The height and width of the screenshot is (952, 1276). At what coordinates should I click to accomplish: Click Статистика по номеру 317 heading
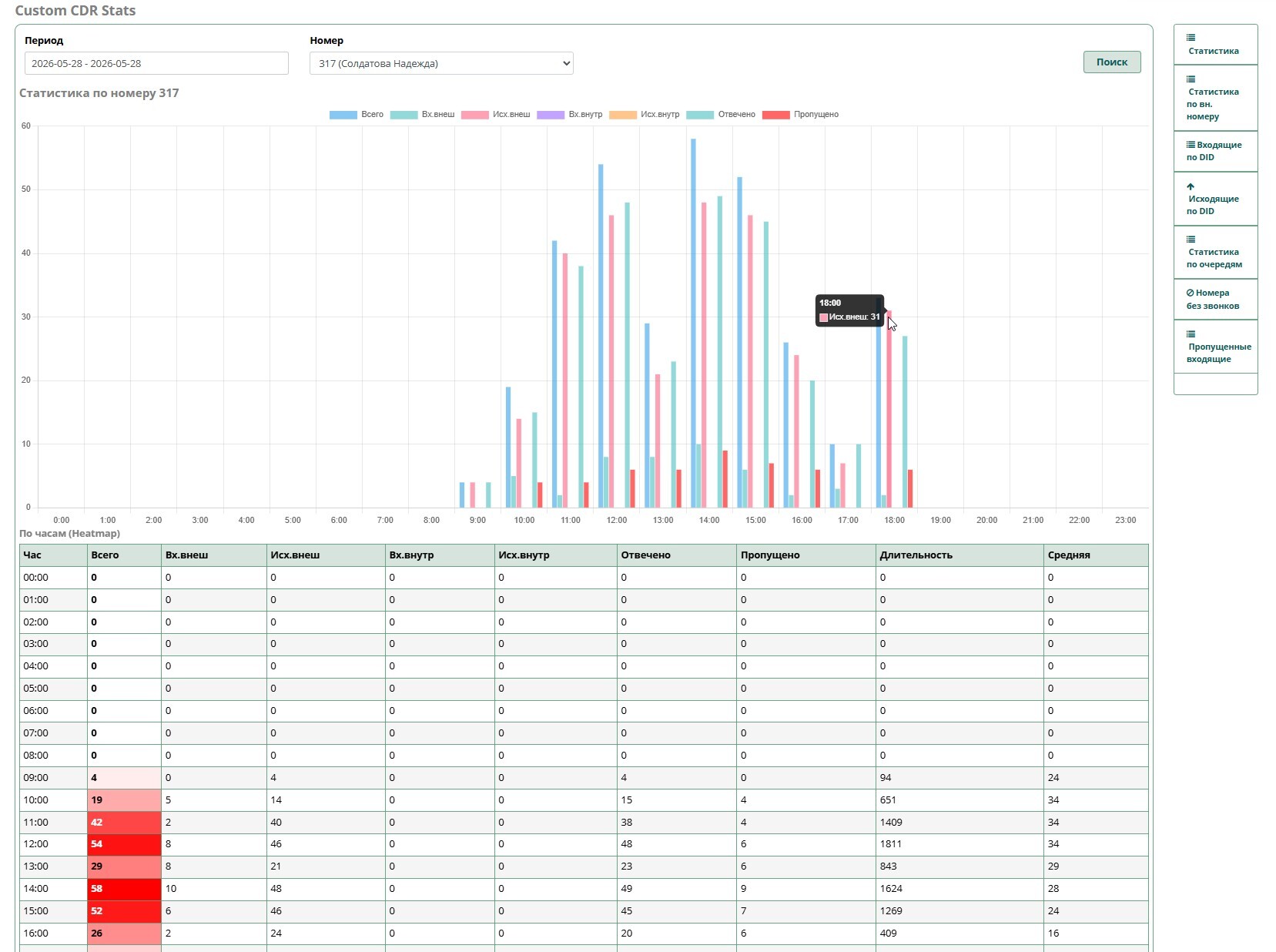[99, 93]
